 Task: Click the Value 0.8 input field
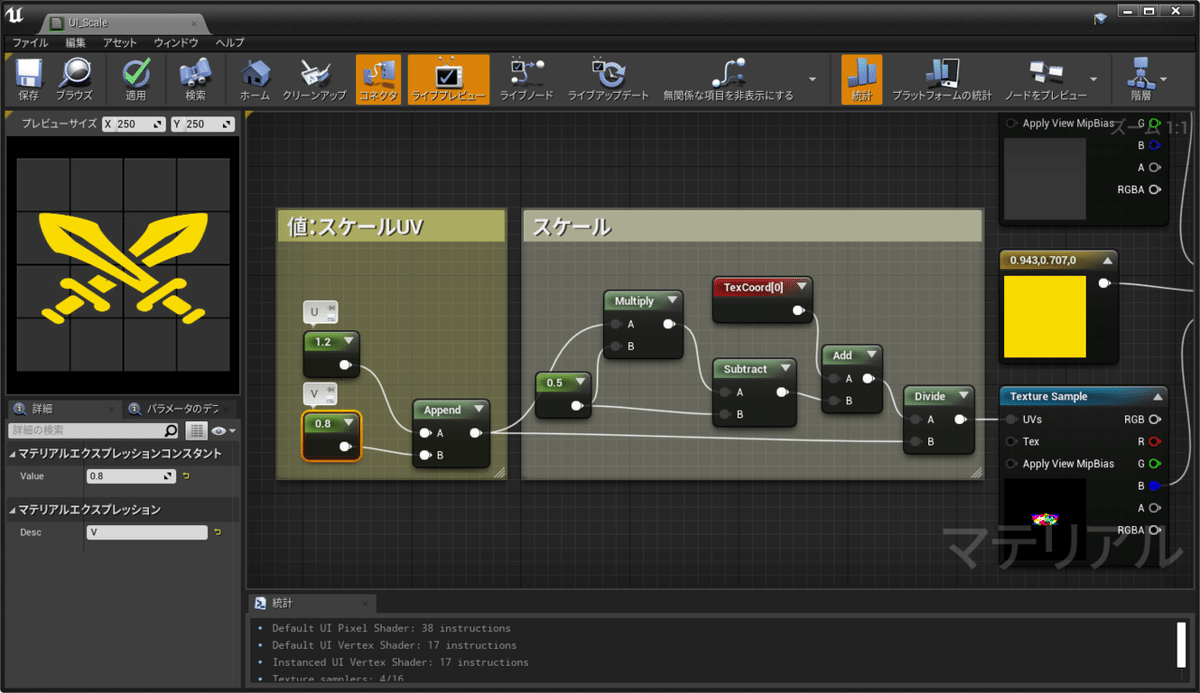[131, 477]
